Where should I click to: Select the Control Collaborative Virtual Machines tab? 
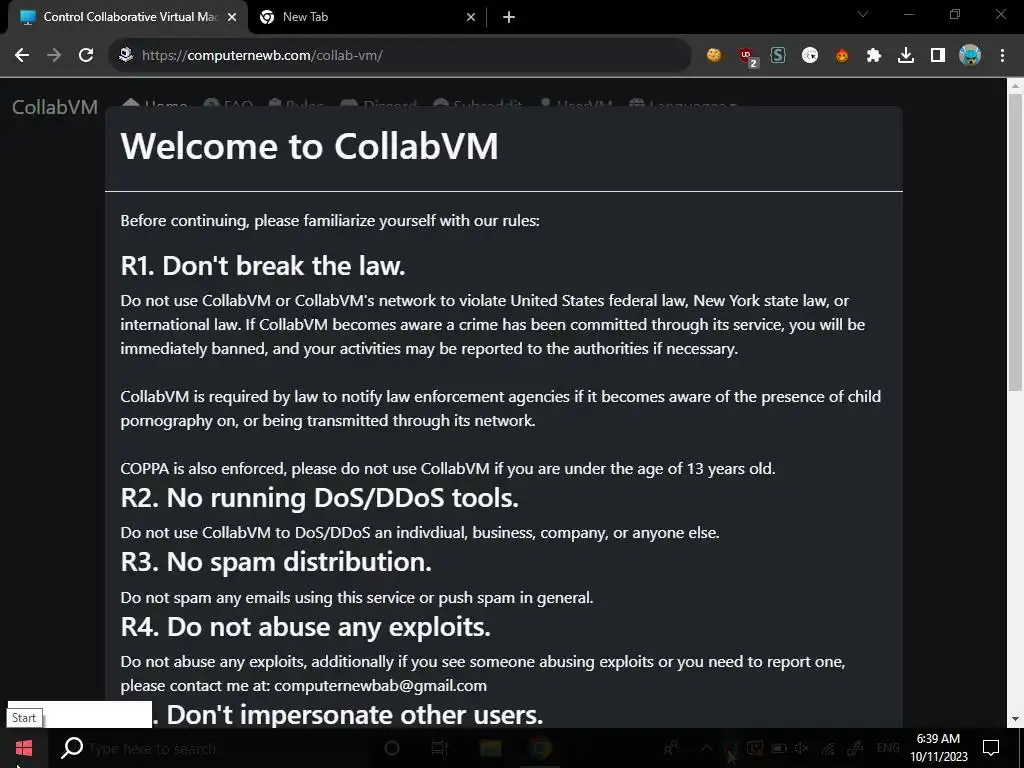(128, 18)
